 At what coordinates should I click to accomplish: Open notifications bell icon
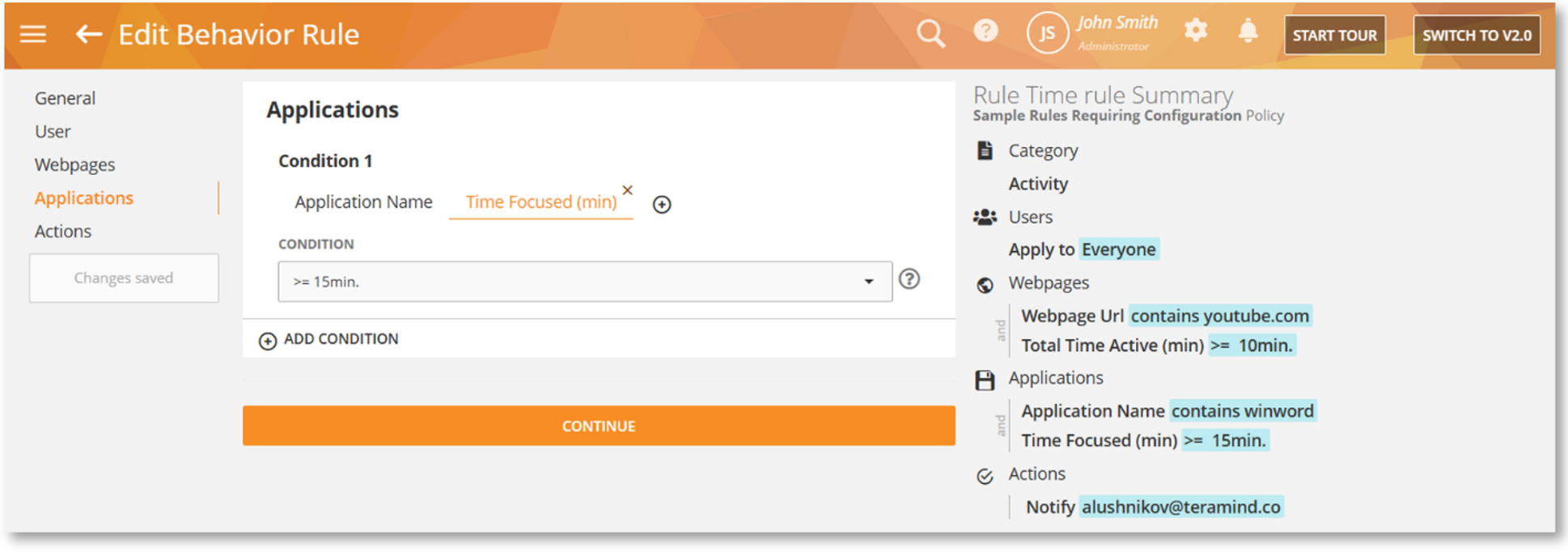tap(1248, 31)
